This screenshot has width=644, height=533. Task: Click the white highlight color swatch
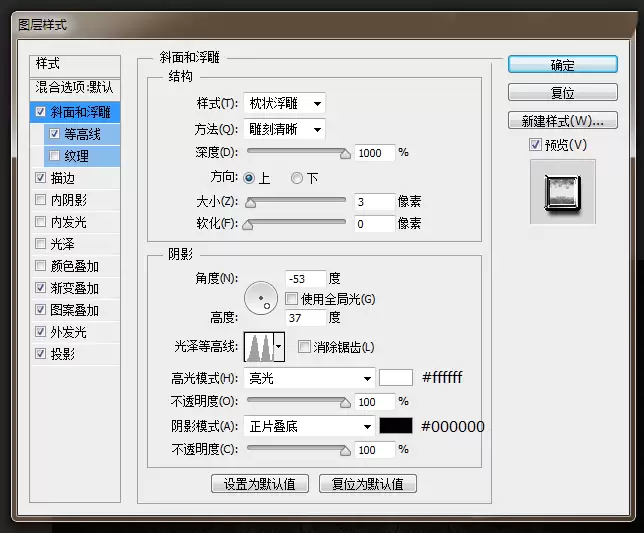pyautogui.click(x=396, y=378)
